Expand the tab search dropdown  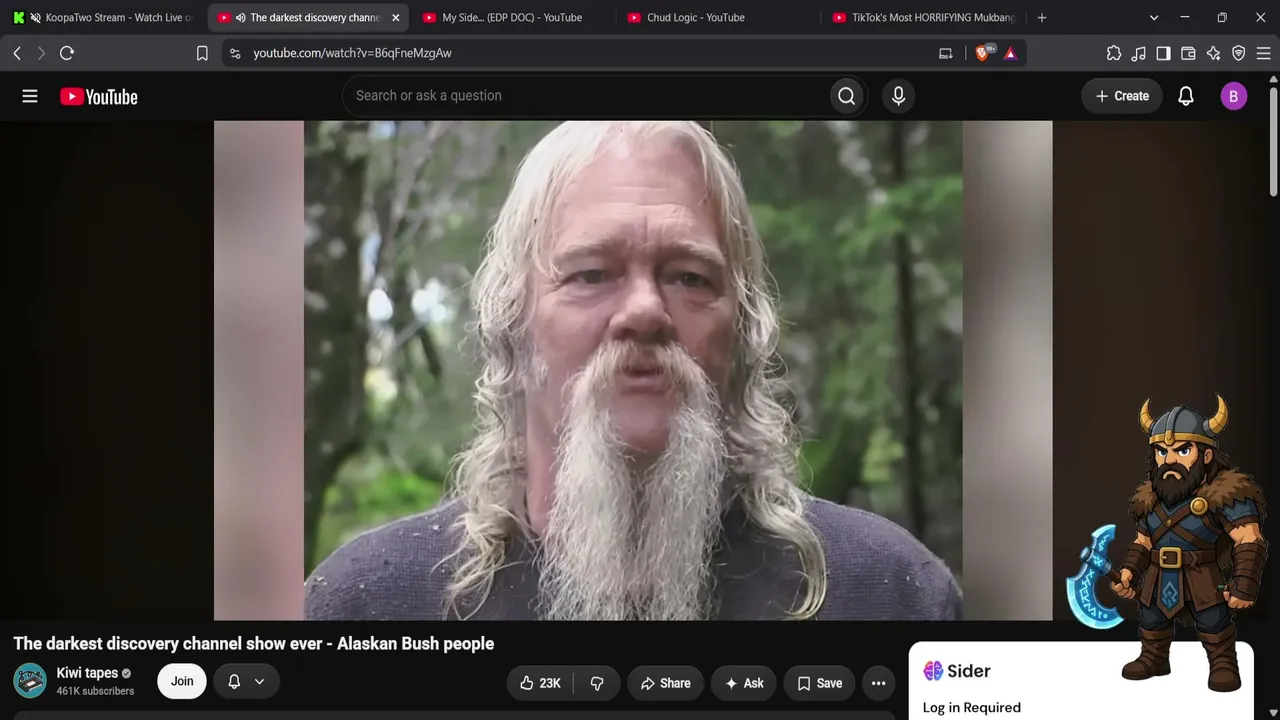click(x=1154, y=17)
